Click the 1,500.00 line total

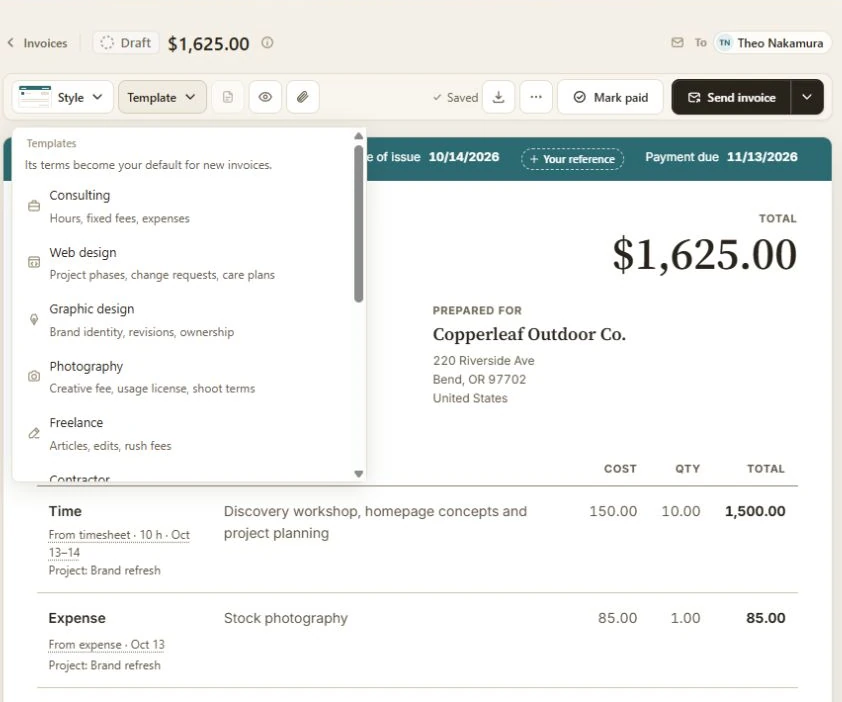[x=755, y=511]
